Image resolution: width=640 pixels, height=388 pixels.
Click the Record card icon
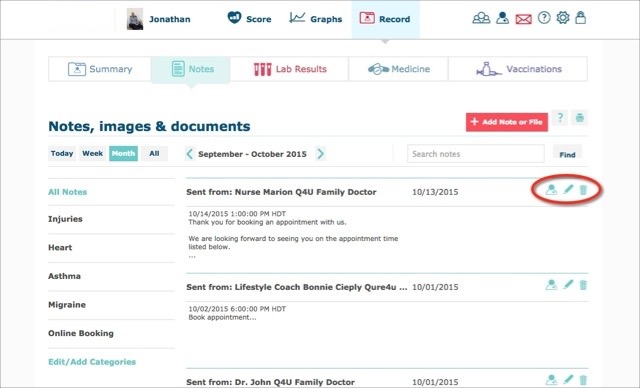(x=367, y=18)
